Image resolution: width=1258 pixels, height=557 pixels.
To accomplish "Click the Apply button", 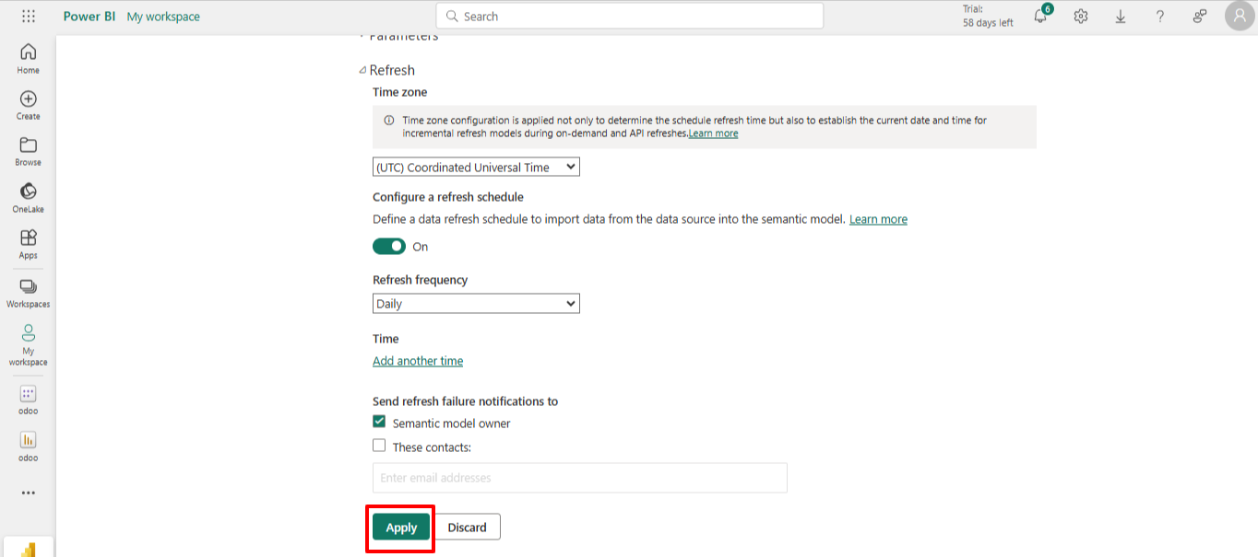I will point(401,527).
